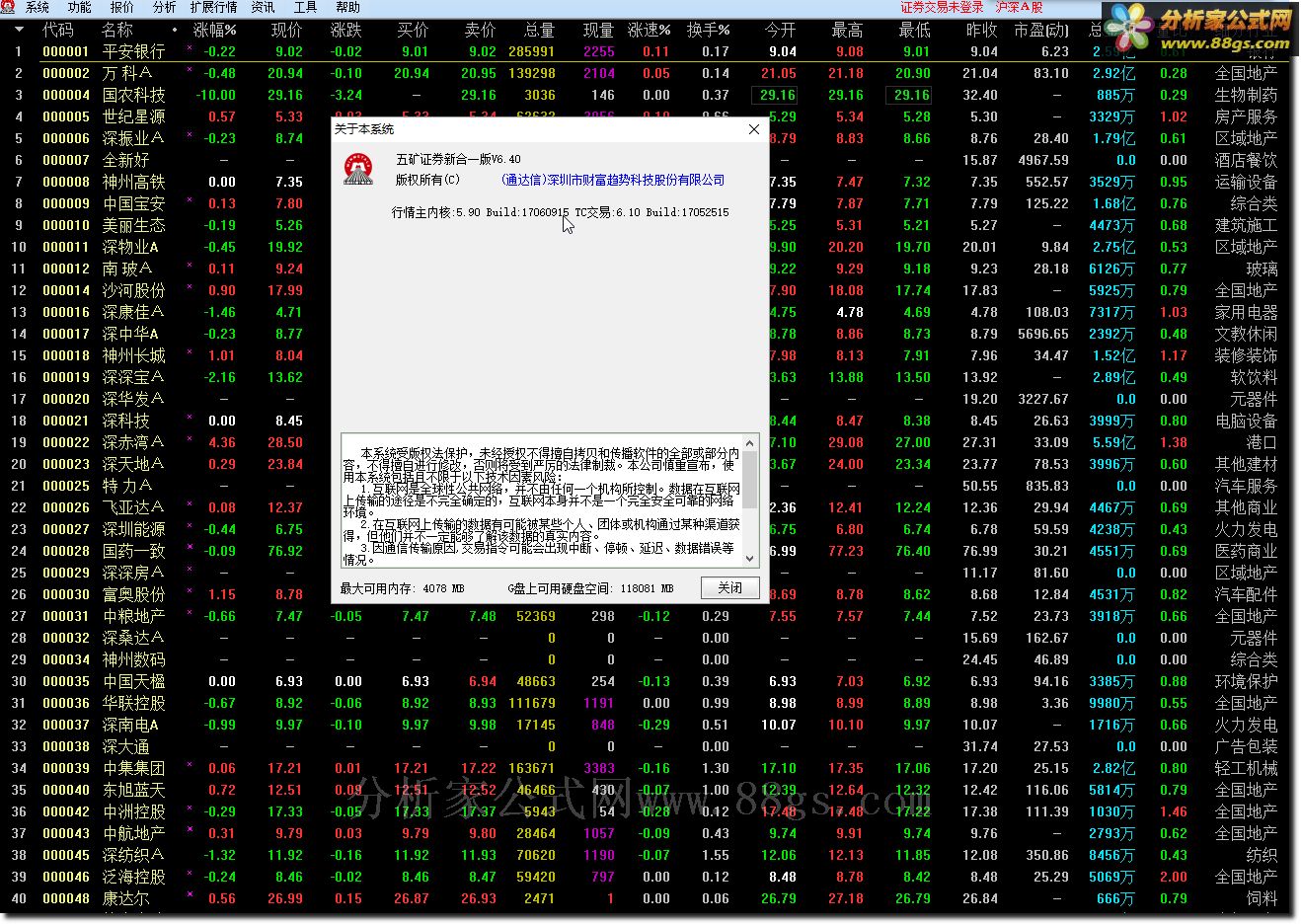This screenshot has width=1301, height=924.
Task: Open the 扩展行情 menu
Action: point(213,7)
